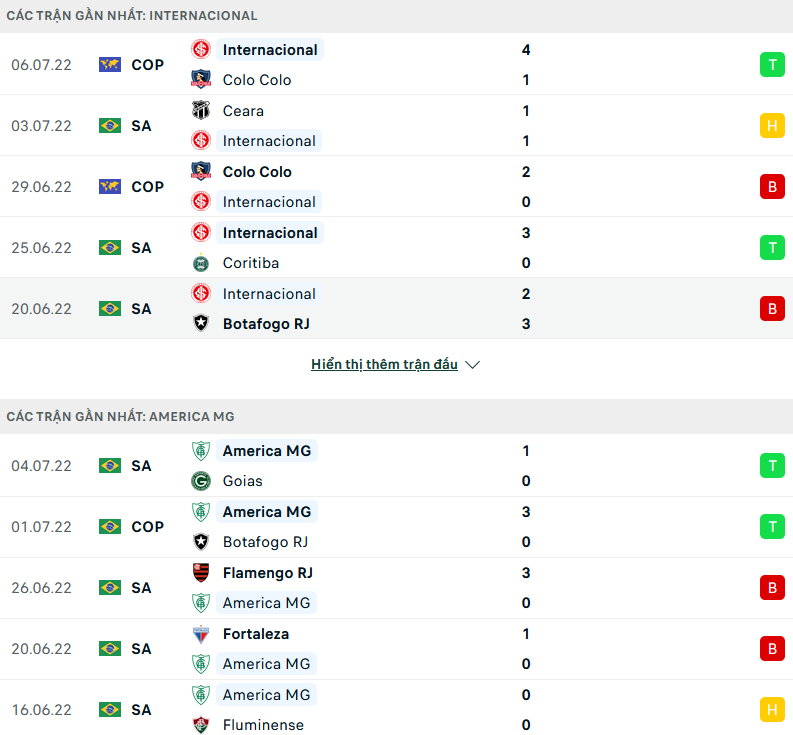Select America MG team name versus Goias
Screen dimensions: 793x735
click(x=267, y=451)
